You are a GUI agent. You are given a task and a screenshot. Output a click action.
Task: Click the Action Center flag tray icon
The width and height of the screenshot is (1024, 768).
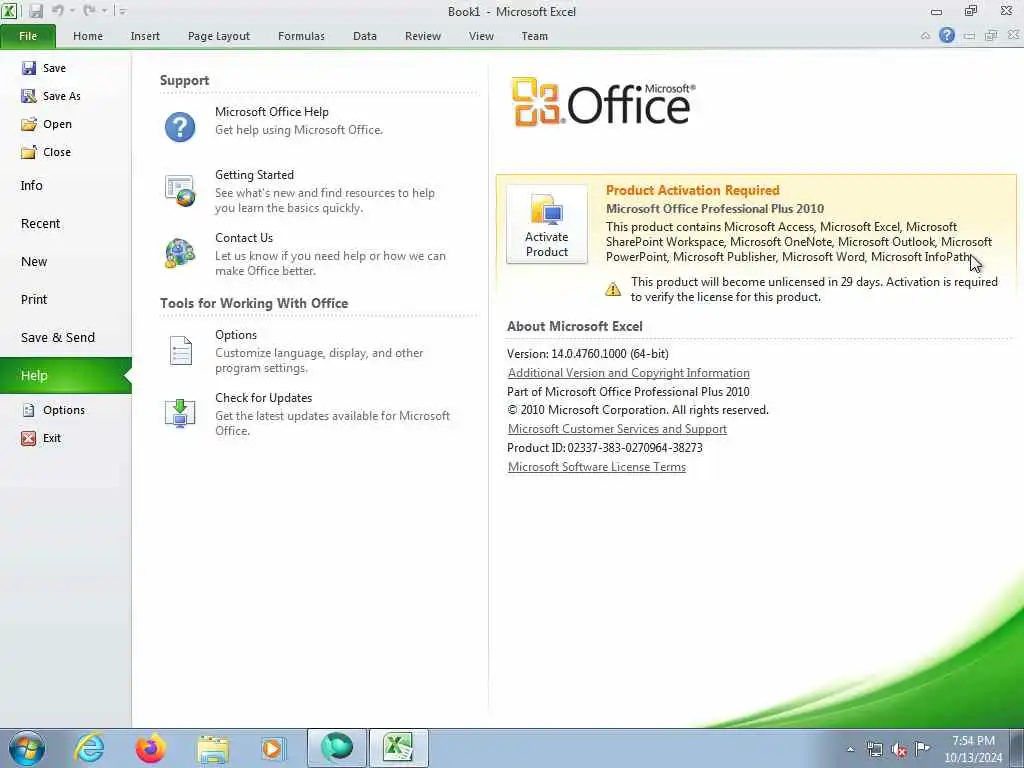click(x=922, y=748)
